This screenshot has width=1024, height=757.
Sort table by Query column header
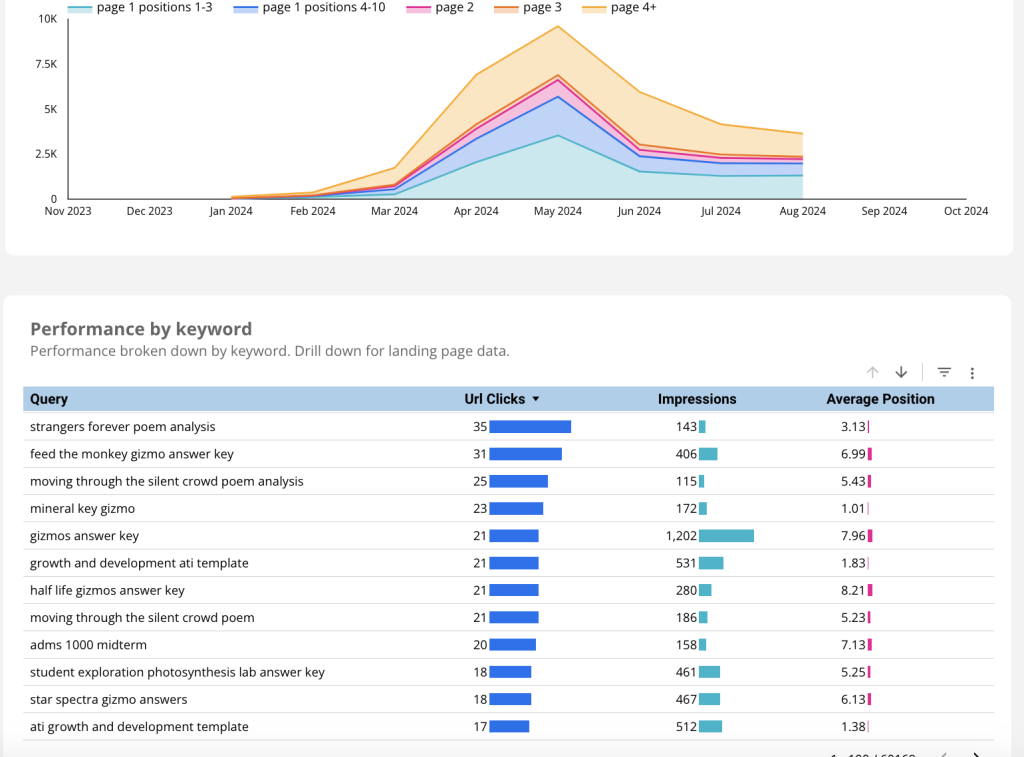(49, 399)
